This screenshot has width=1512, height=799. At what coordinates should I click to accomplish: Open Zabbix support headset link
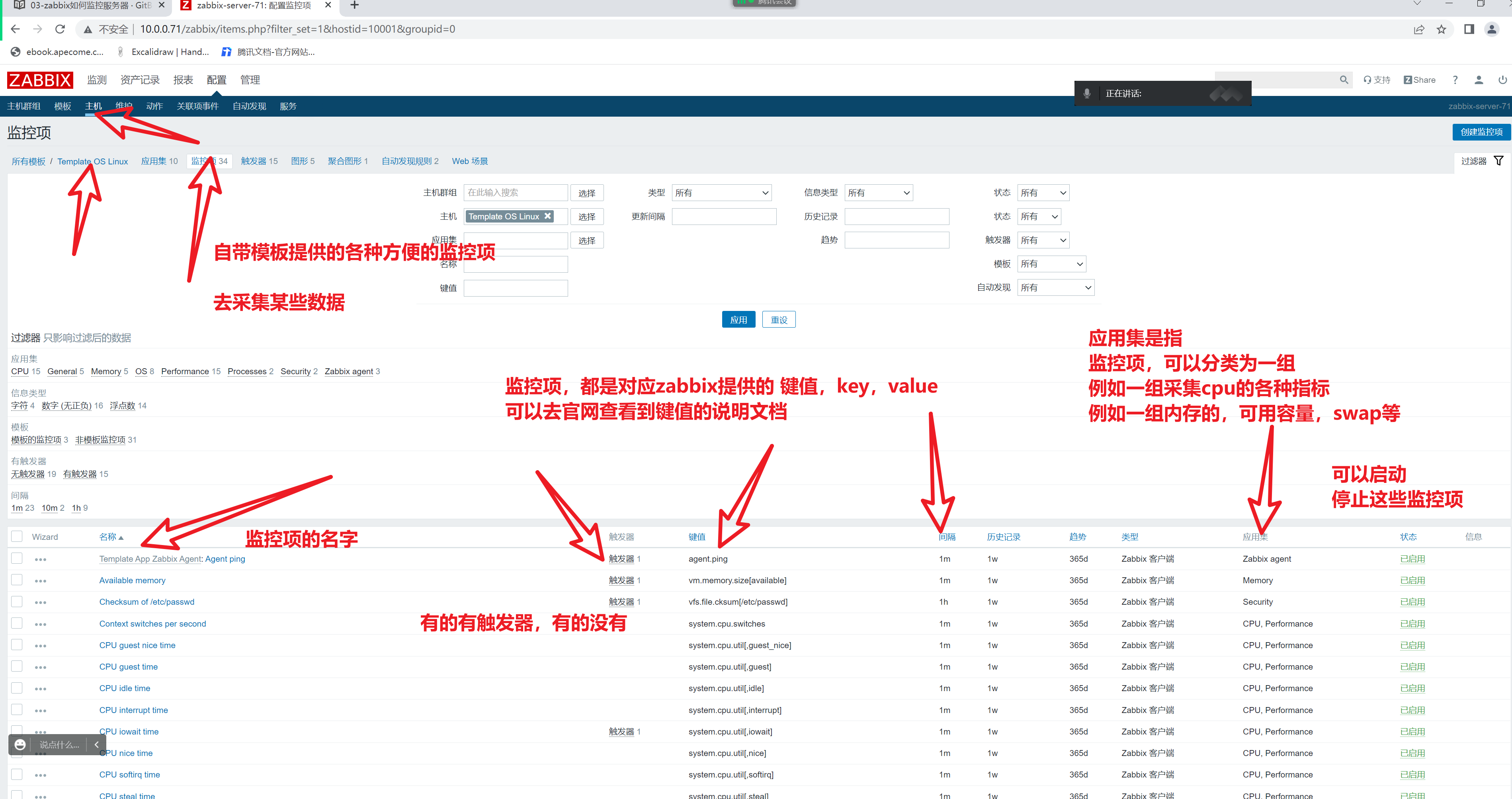[1376, 80]
